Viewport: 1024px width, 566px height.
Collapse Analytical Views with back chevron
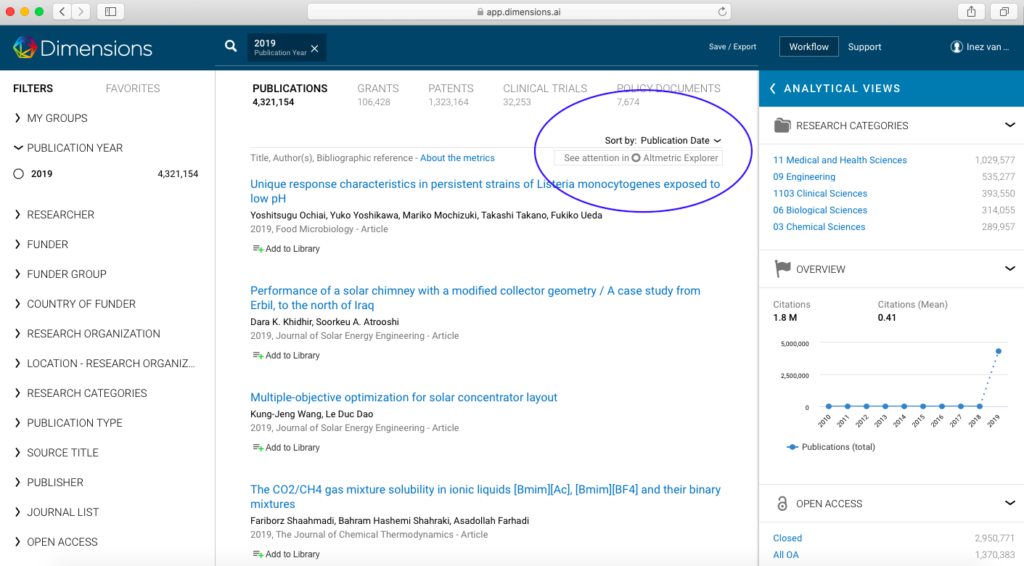[x=773, y=88]
